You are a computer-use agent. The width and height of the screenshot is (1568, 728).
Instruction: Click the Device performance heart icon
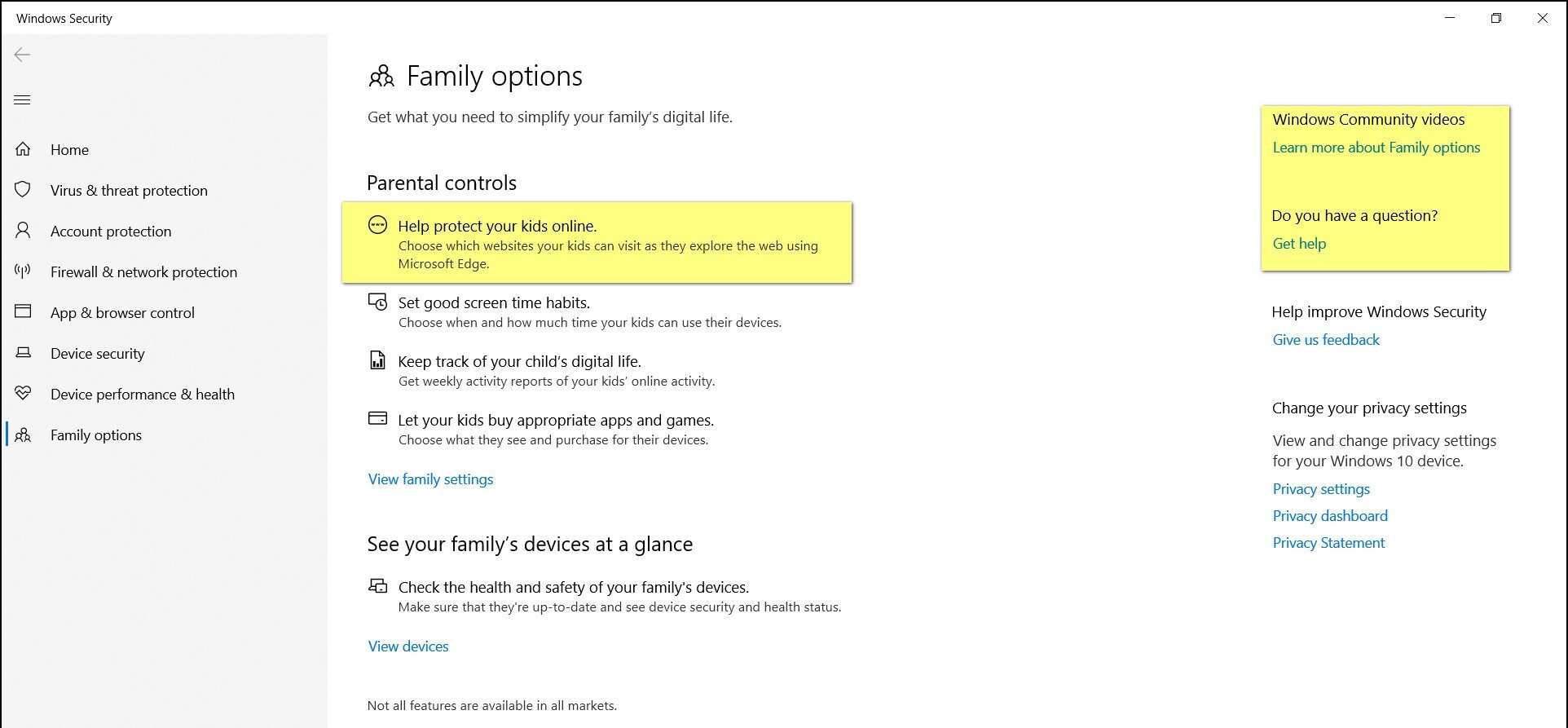(23, 393)
